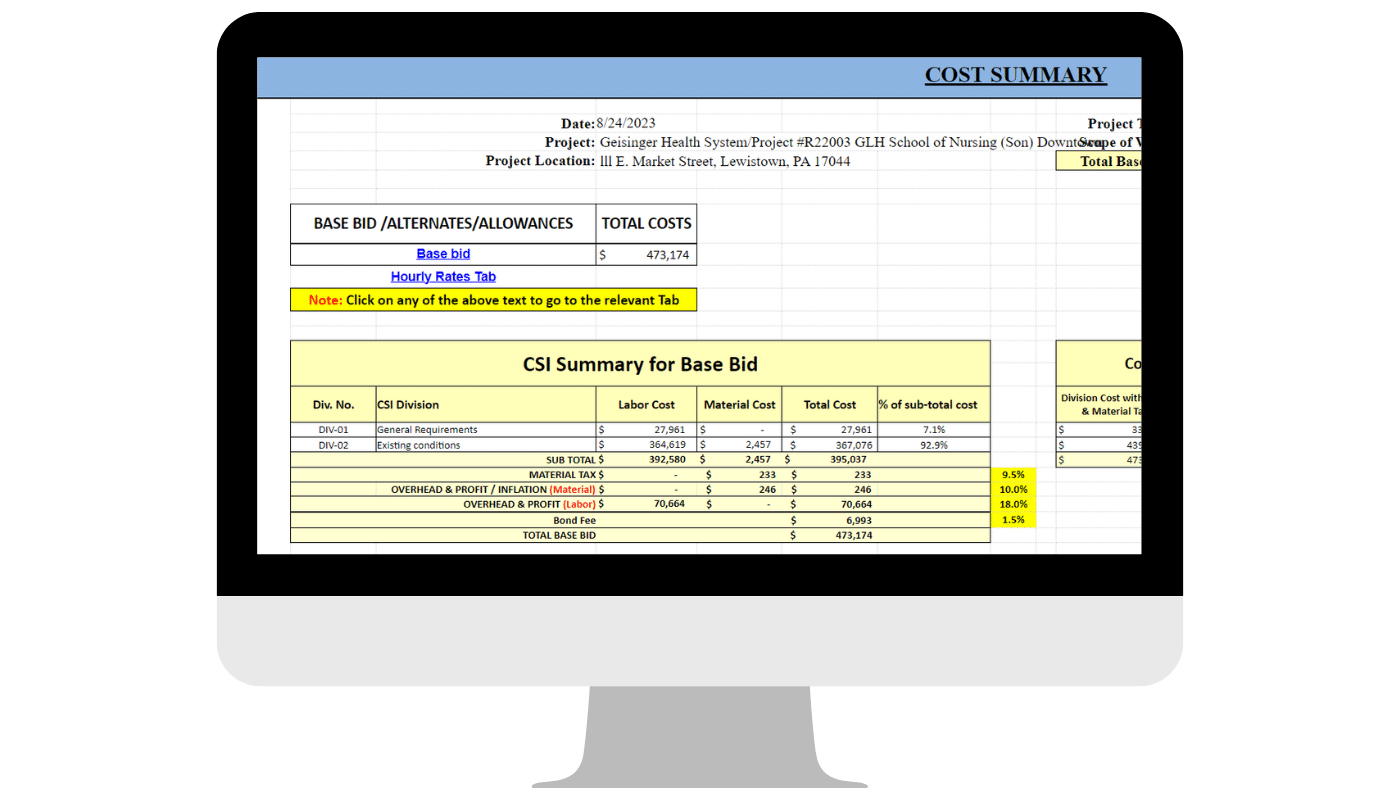Select the 9.5% material tax rate cell
Viewport: 1400px width, 800px height.
pyautogui.click(x=1013, y=474)
